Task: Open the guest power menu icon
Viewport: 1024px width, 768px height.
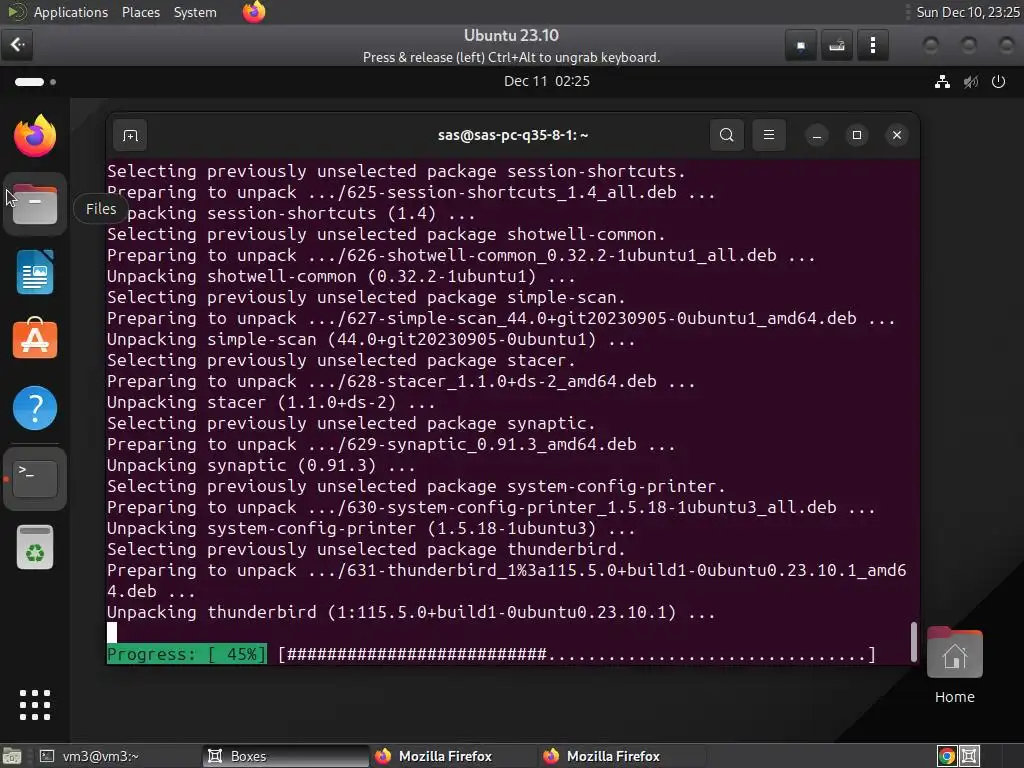Action: pyautogui.click(x=998, y=82)
